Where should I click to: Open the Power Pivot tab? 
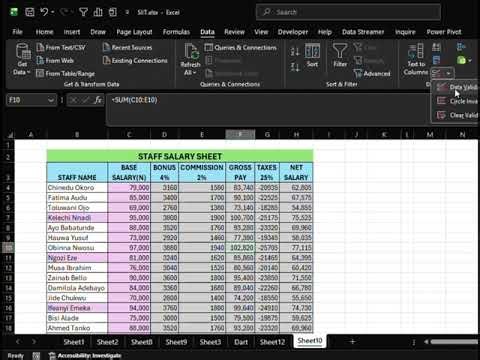tap(444, 32)
